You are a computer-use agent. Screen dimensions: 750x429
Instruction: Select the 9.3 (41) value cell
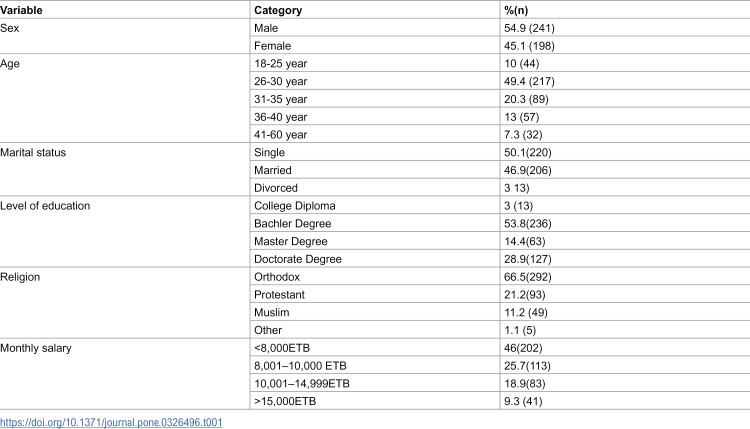(523, 401)
